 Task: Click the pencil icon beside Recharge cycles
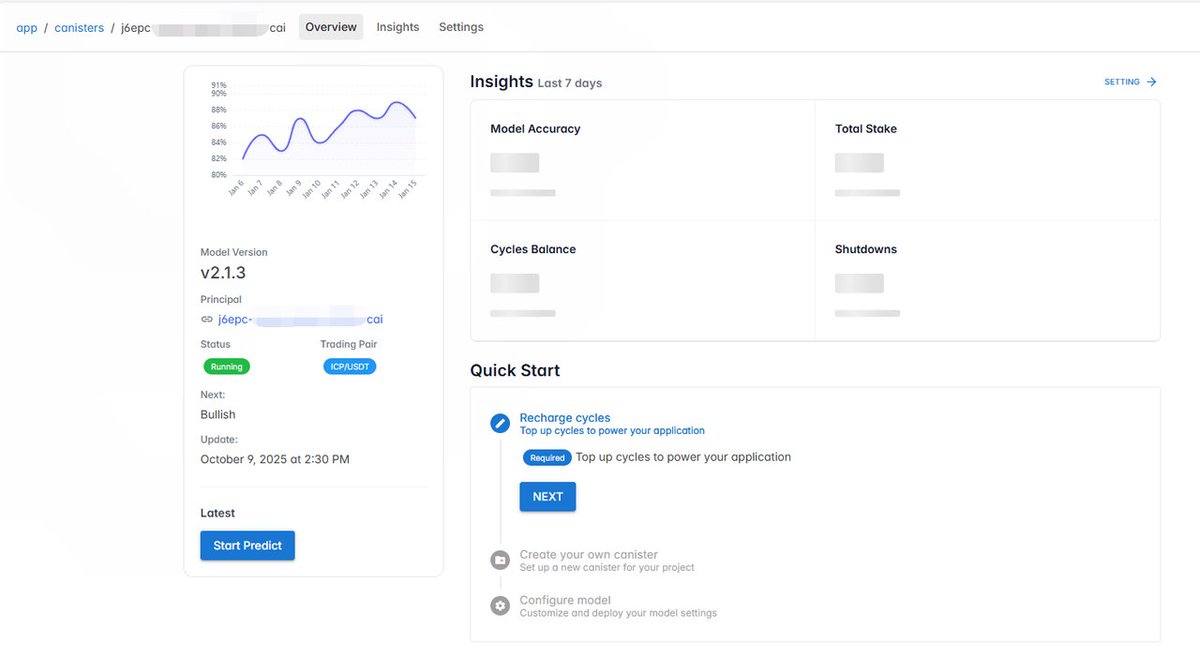[x=500, y=423]
